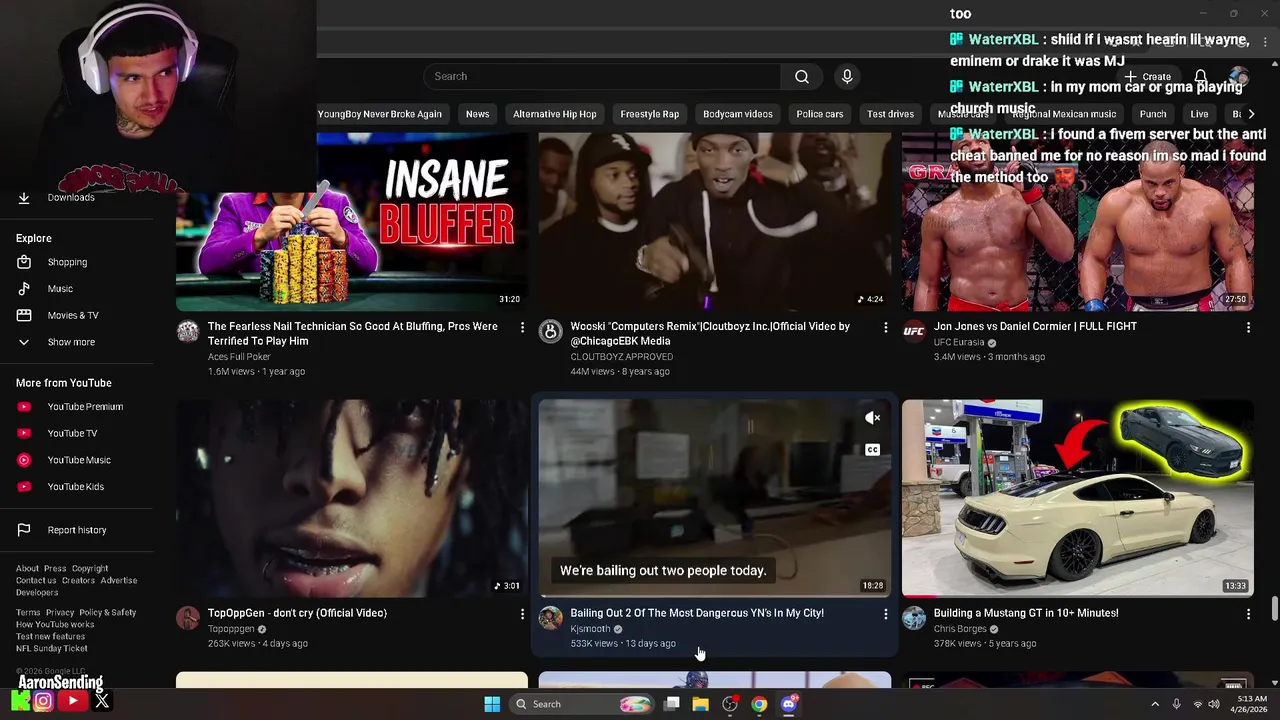Viewport: 1280px width, 720px height.
Task: Play the Wooski Computers Remix thumbnail
Action: [x=715, y=221]
